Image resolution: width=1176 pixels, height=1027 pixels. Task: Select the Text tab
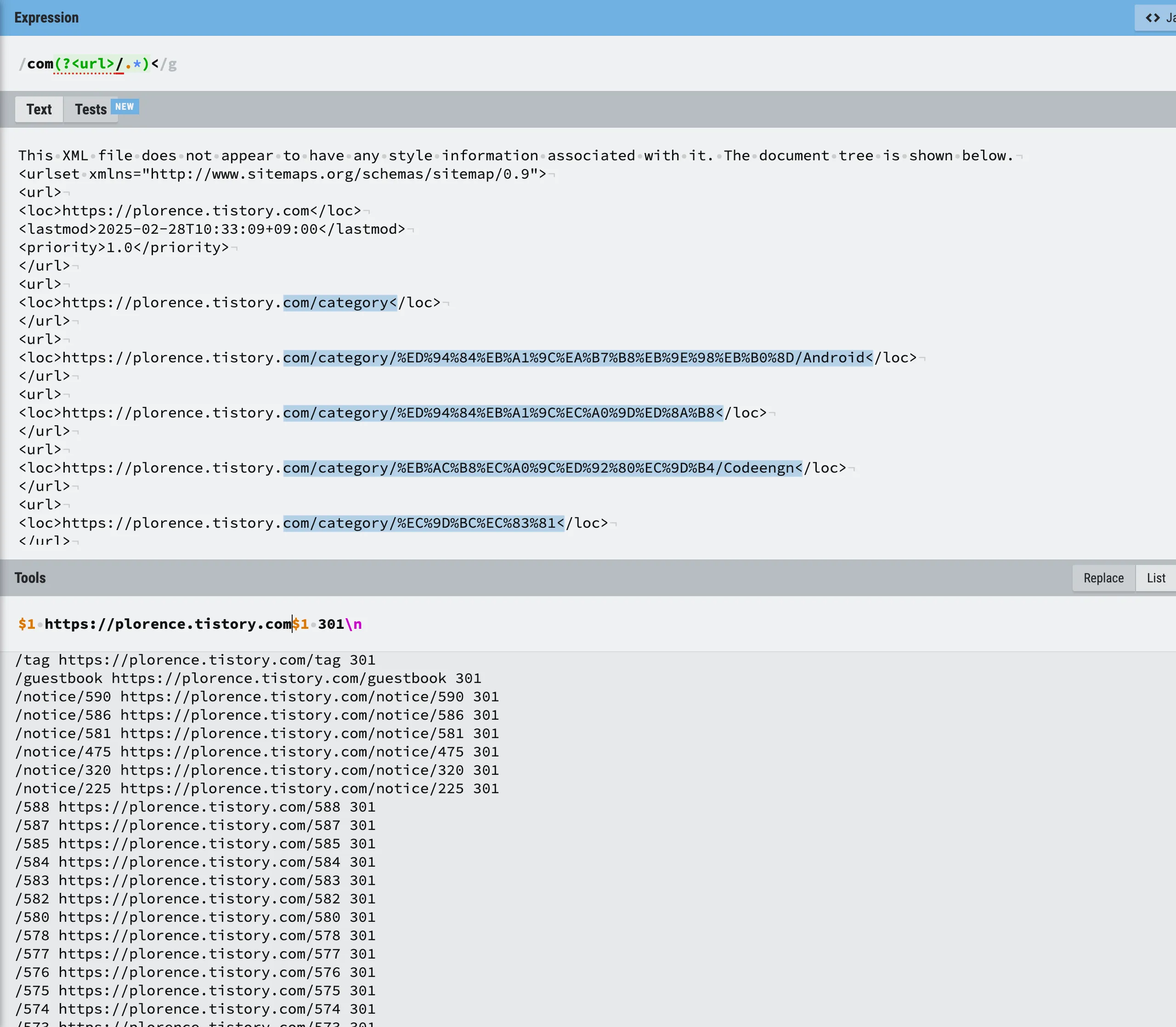pos(39,109)
